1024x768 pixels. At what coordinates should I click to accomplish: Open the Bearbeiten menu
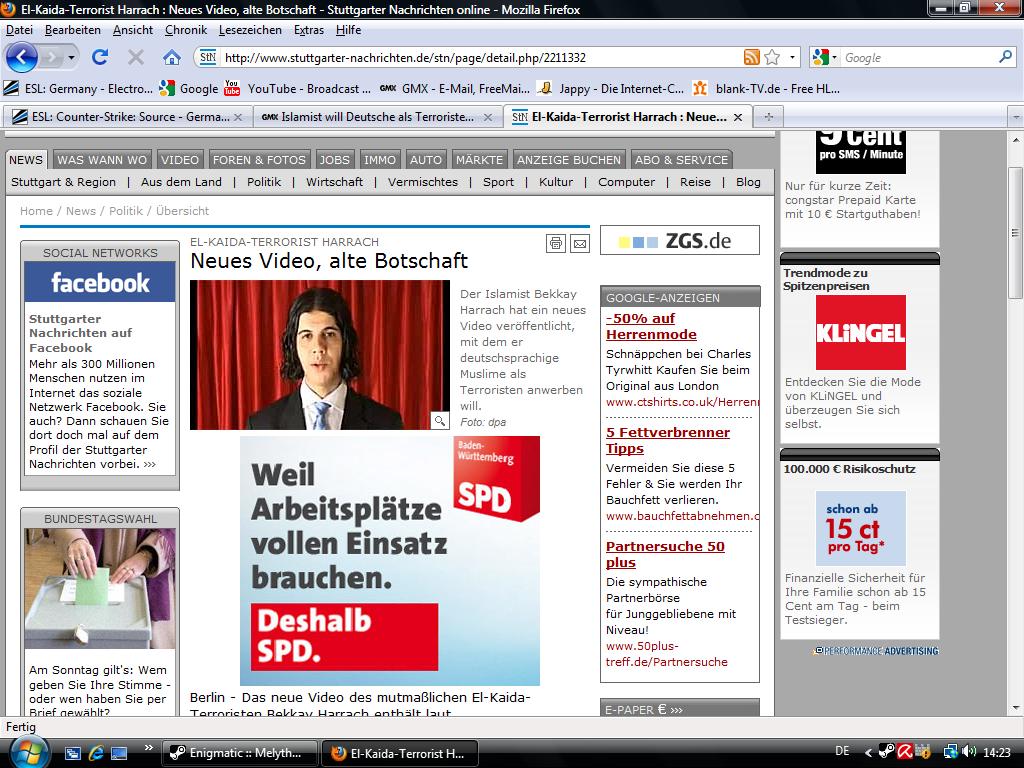point(72,30)
